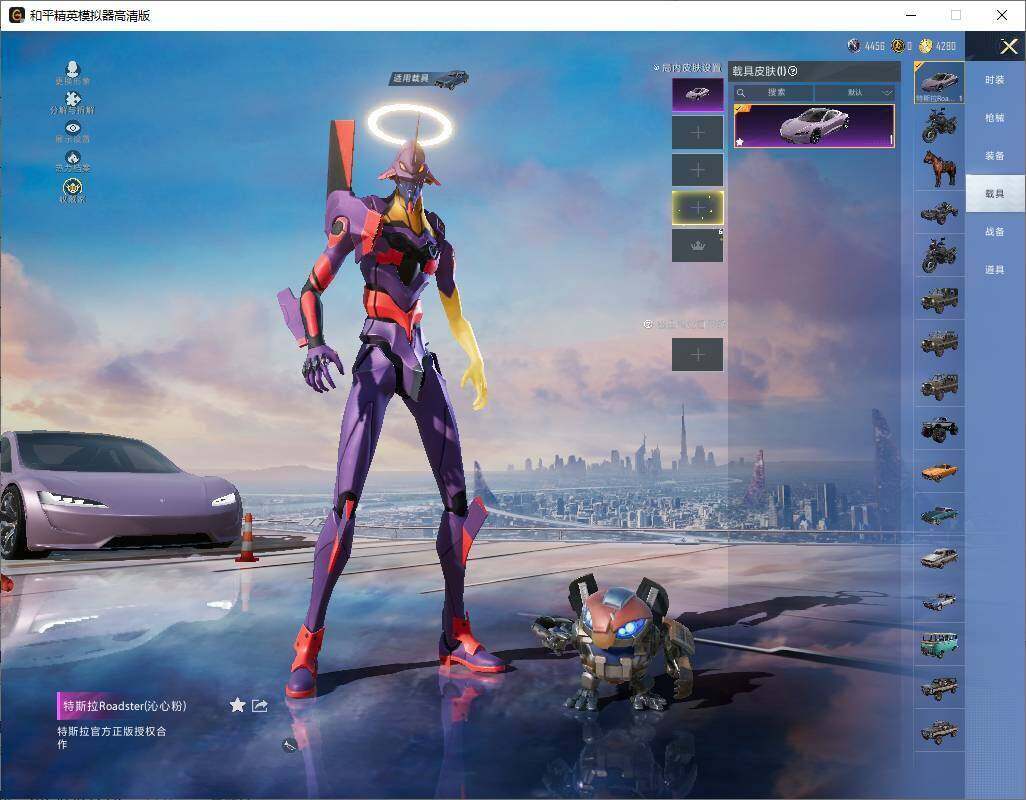Select the motorcycle thumbnail above the horse
Viewport: 1026px width, 800px height.
pyautogui.click(x=939, y=126)
